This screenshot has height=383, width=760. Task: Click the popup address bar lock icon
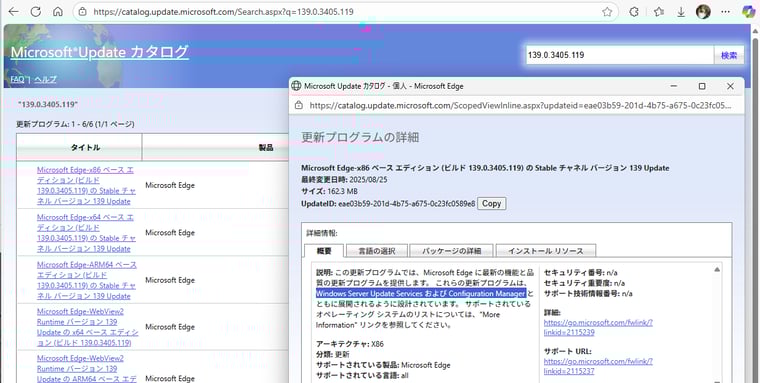(299, 105)
